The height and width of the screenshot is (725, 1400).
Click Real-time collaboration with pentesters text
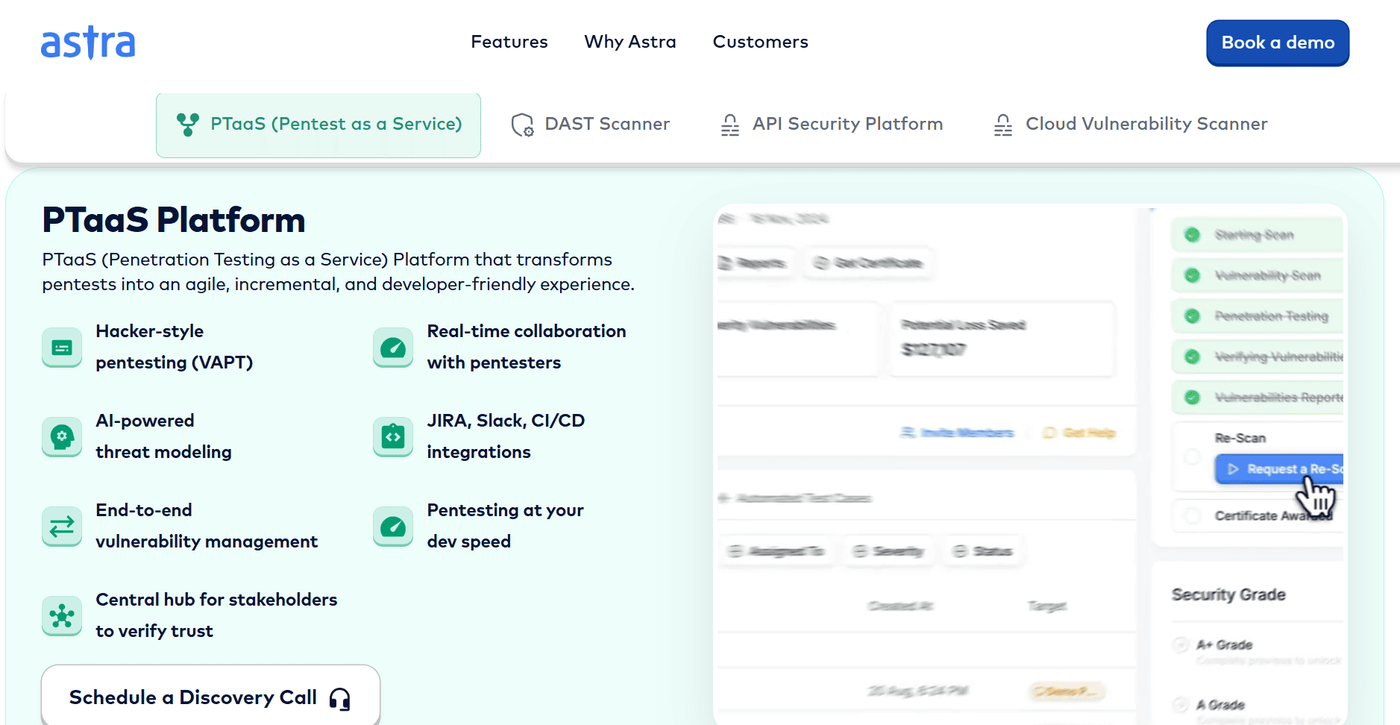(526, 347)
